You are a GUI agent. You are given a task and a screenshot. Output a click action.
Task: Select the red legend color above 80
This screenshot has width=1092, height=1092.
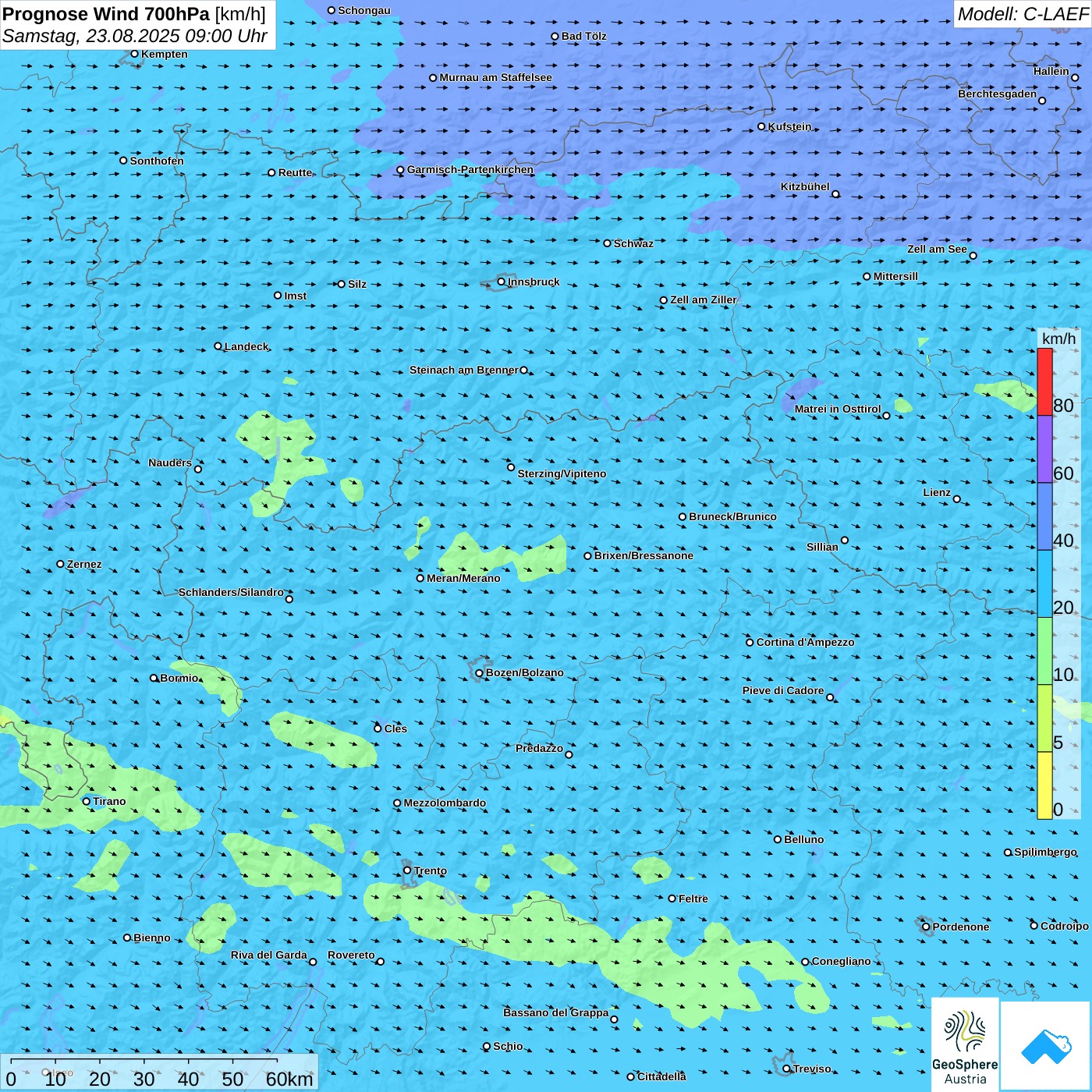pos(1044,381)
